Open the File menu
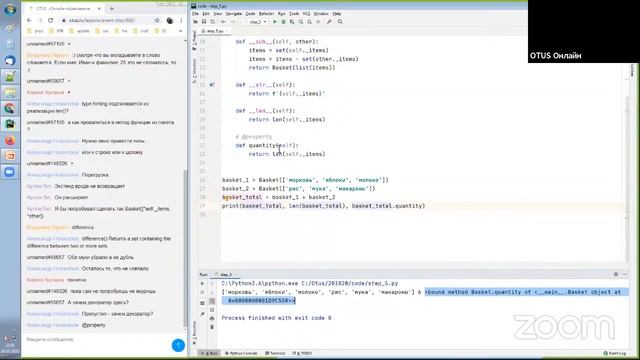This screenshot has width=640, height=360. point(195,13)
